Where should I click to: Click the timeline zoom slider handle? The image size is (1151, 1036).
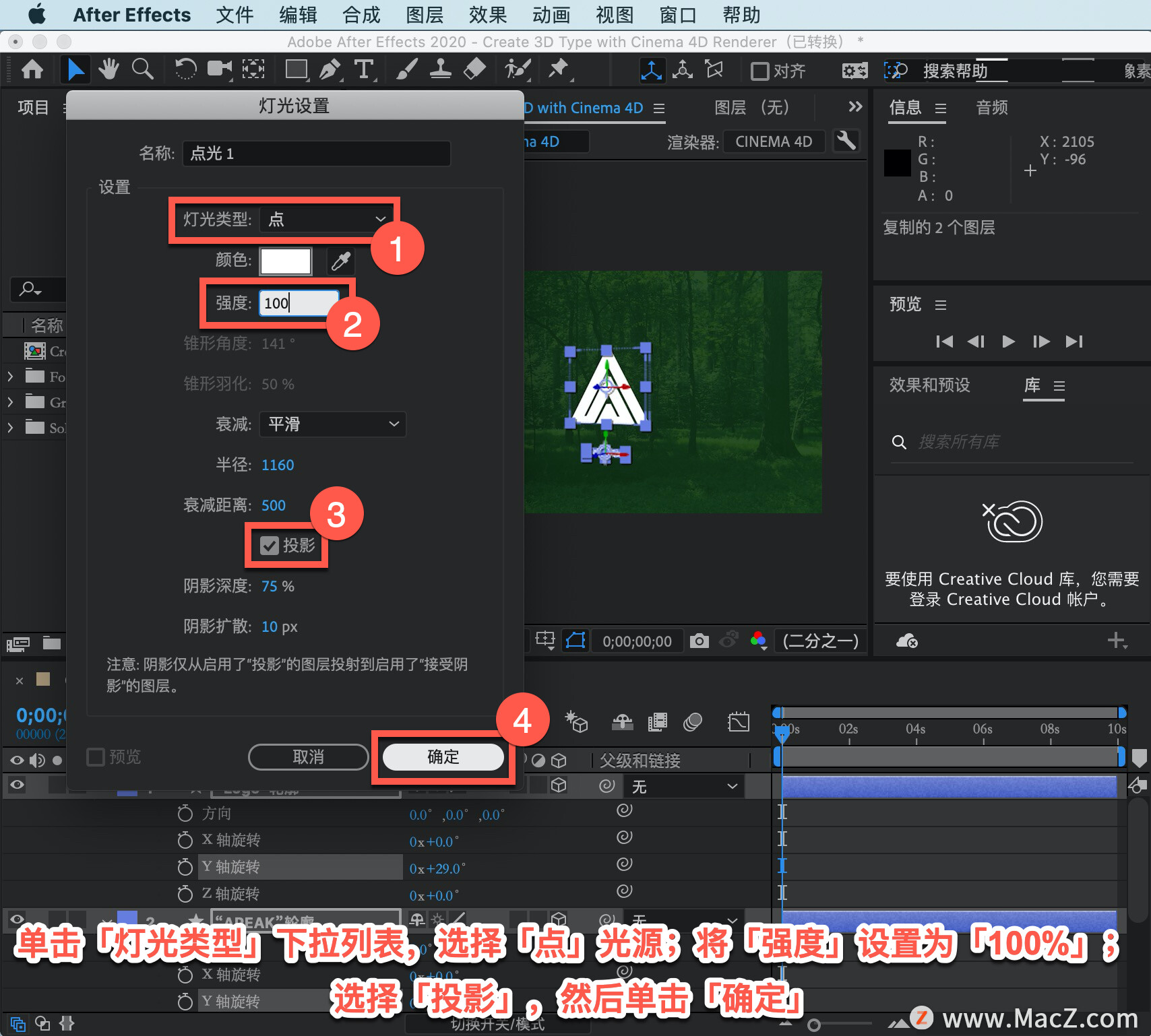[814, 1025]
